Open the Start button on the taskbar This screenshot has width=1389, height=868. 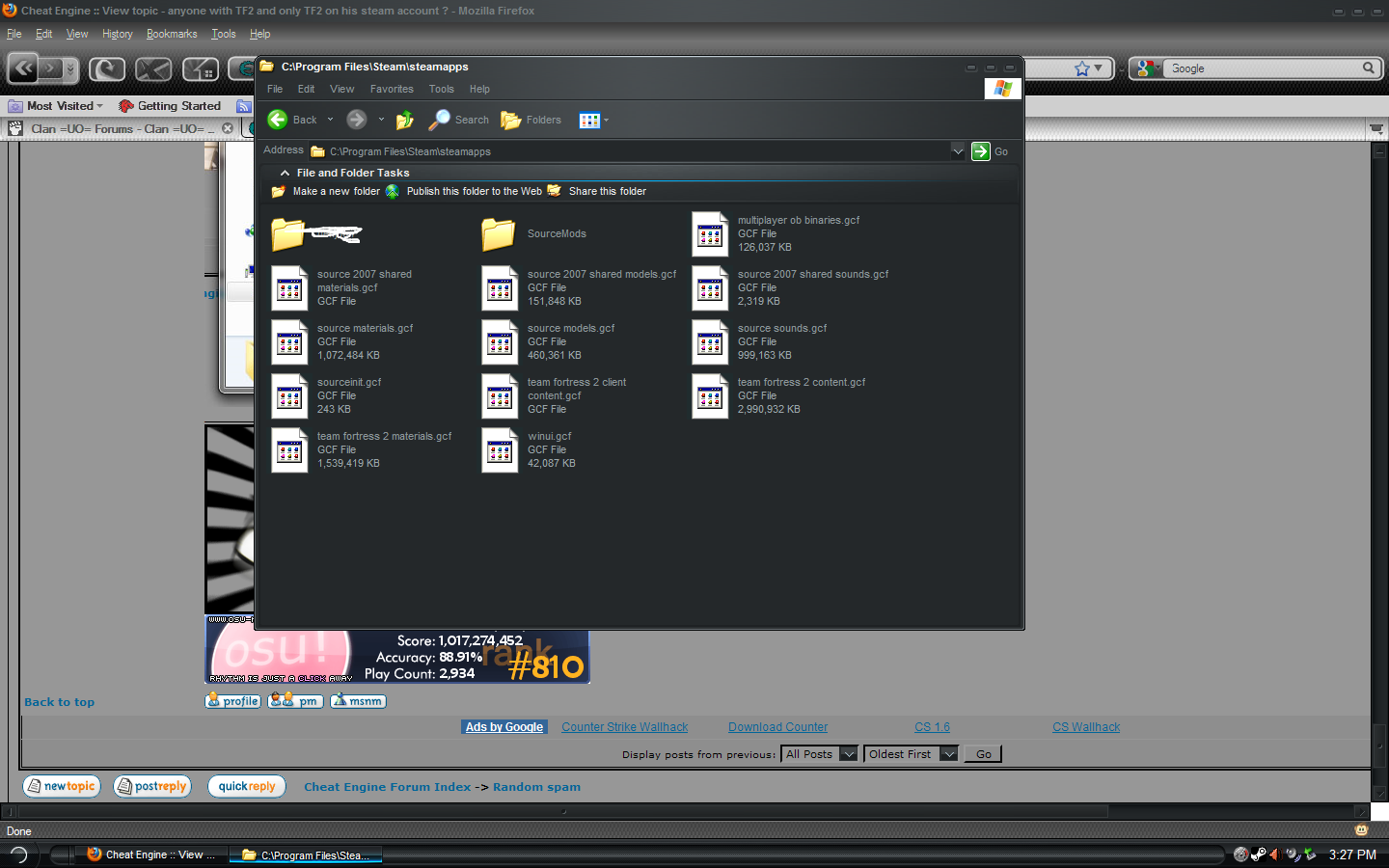[18, 854]
